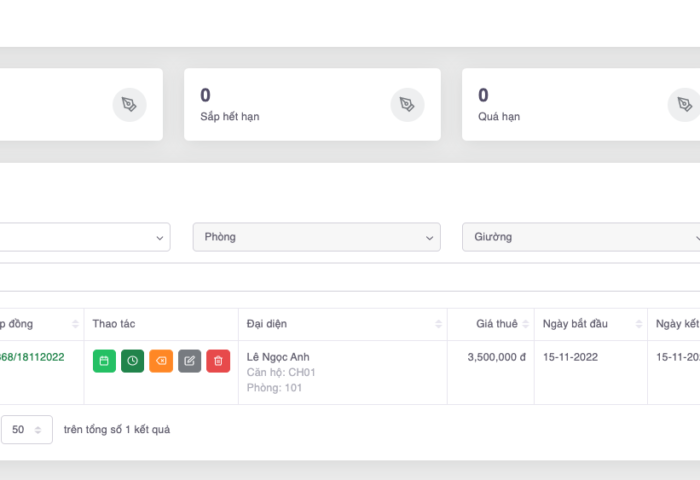Open the Phòng dropdown filter
Viewport: 700px width, 480px height.
[316, 237]
